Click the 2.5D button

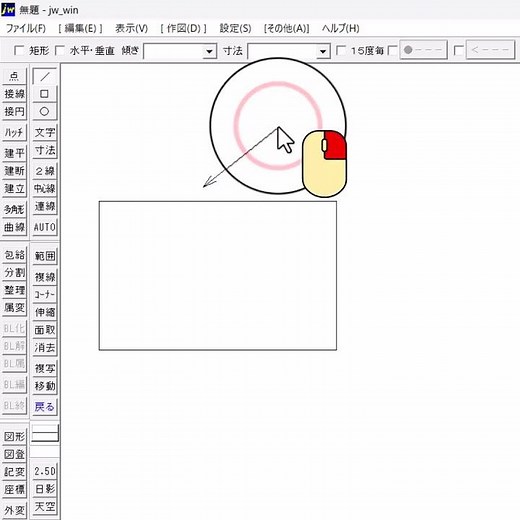pos(45,471)
